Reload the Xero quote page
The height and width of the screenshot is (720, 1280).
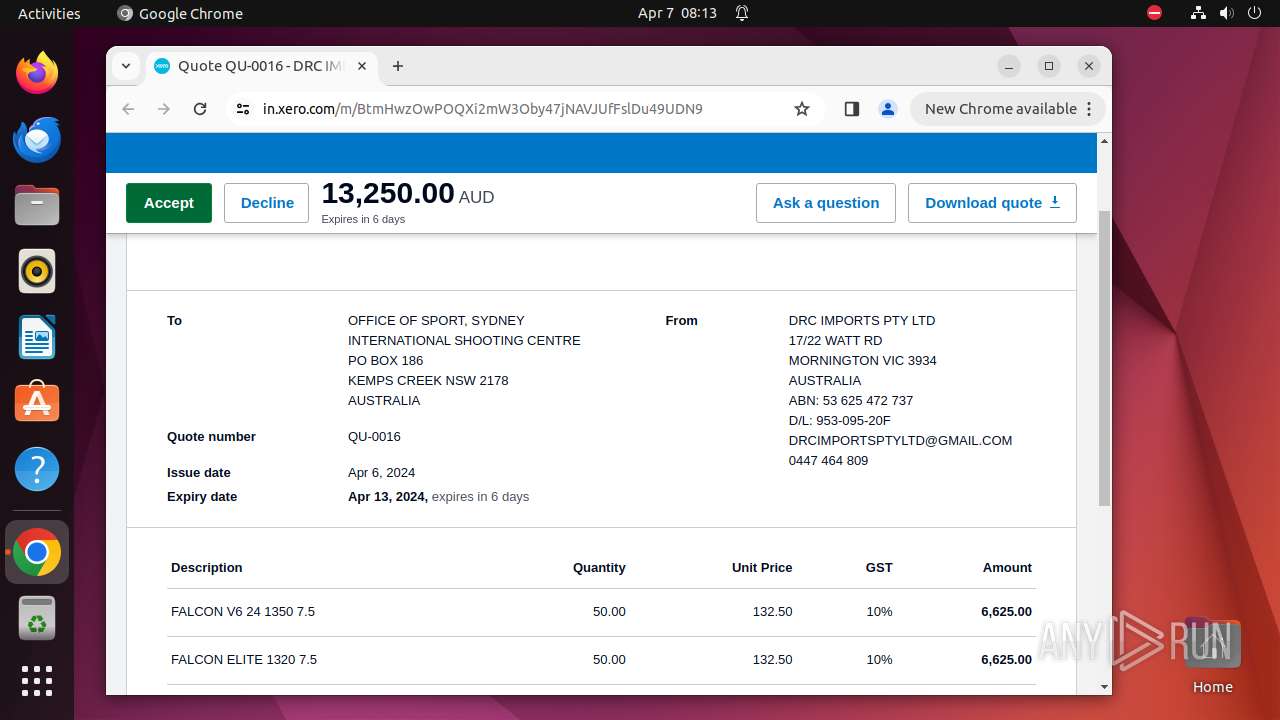(200, 109)
